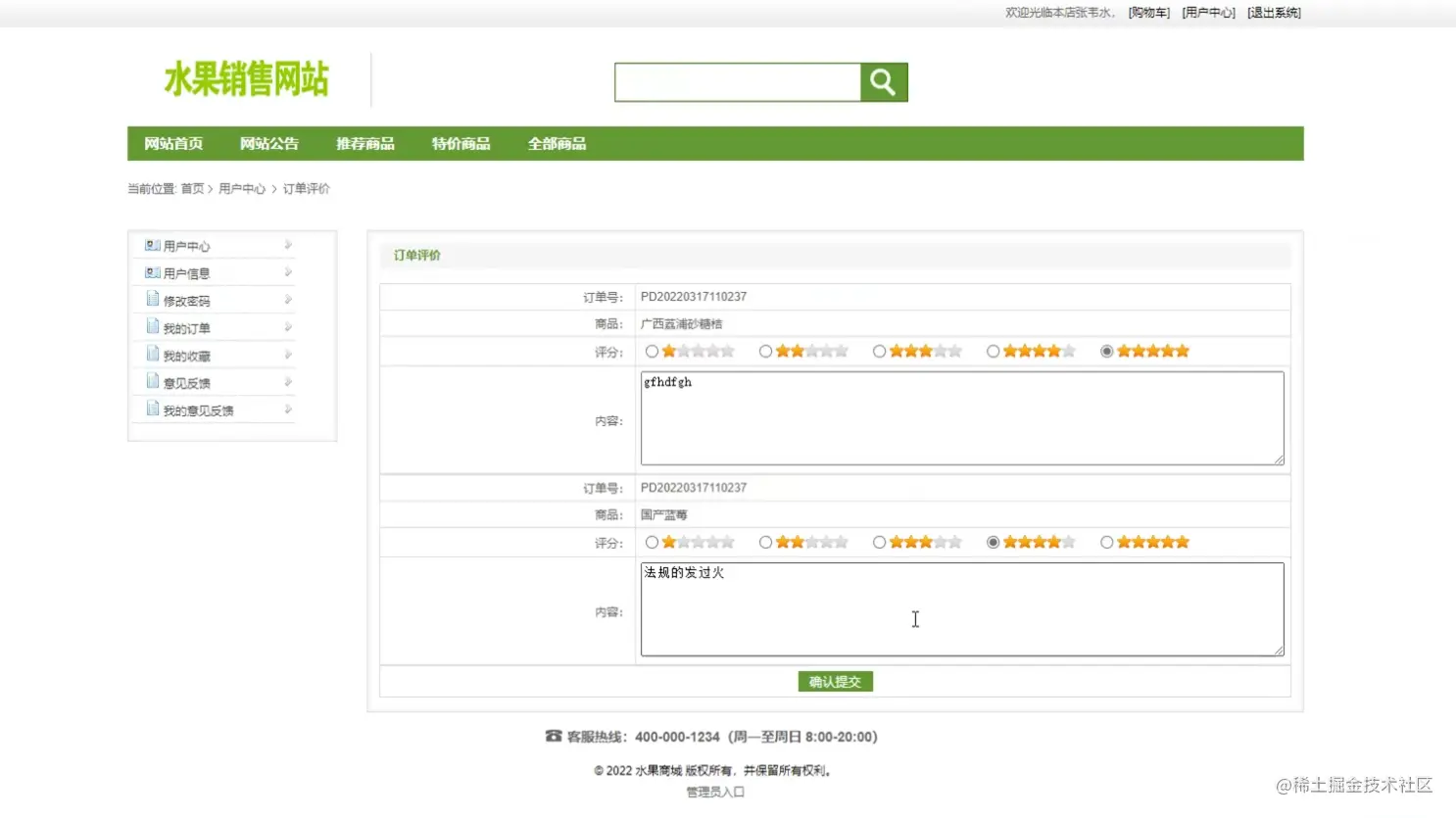Select five-star rating for 广西荔浦砂糖桔
The width and height of the screenshot is (1456, 818).
point(1106,352)
